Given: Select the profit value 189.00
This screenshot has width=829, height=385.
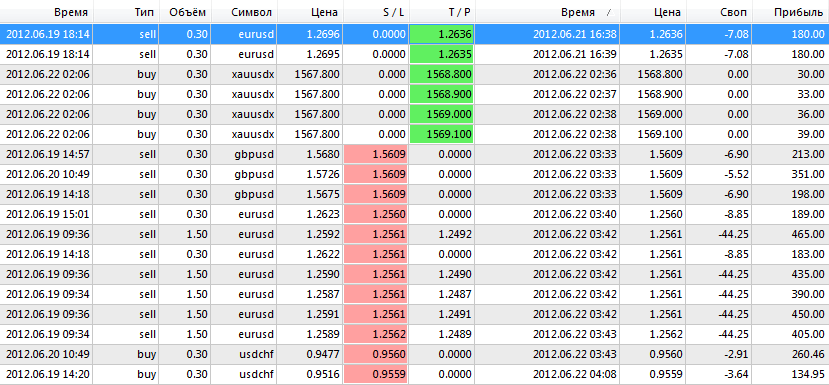Looking at the screenshot, I should click(x=808, y=215).
